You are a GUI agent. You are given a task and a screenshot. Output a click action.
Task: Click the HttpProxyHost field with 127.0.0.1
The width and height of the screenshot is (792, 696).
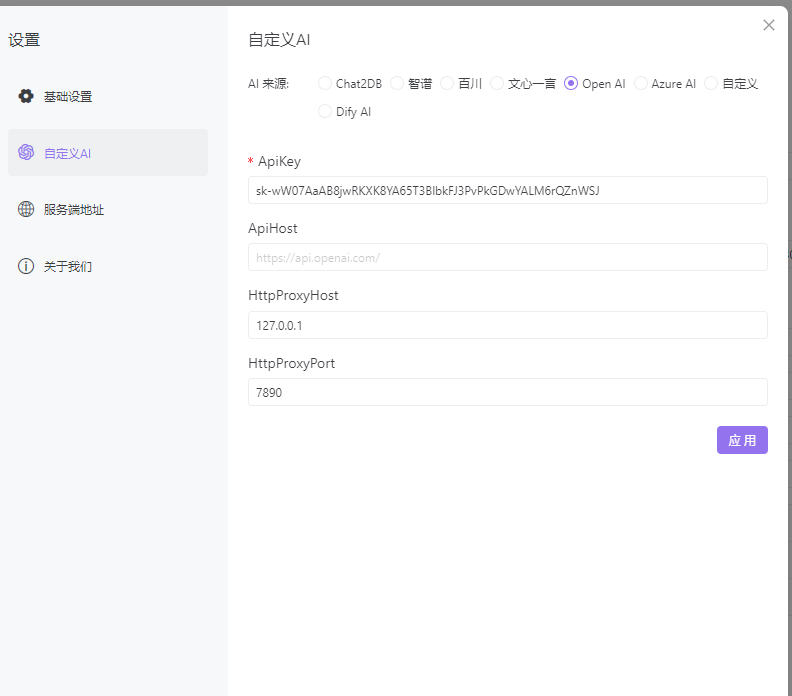tap(508, 325)
